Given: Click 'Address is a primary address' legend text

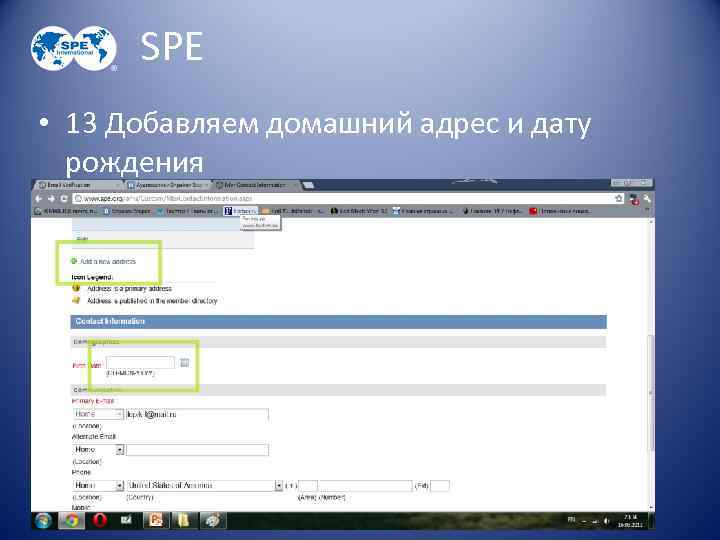Looking at the screenshot, I should tap(129, 289).
